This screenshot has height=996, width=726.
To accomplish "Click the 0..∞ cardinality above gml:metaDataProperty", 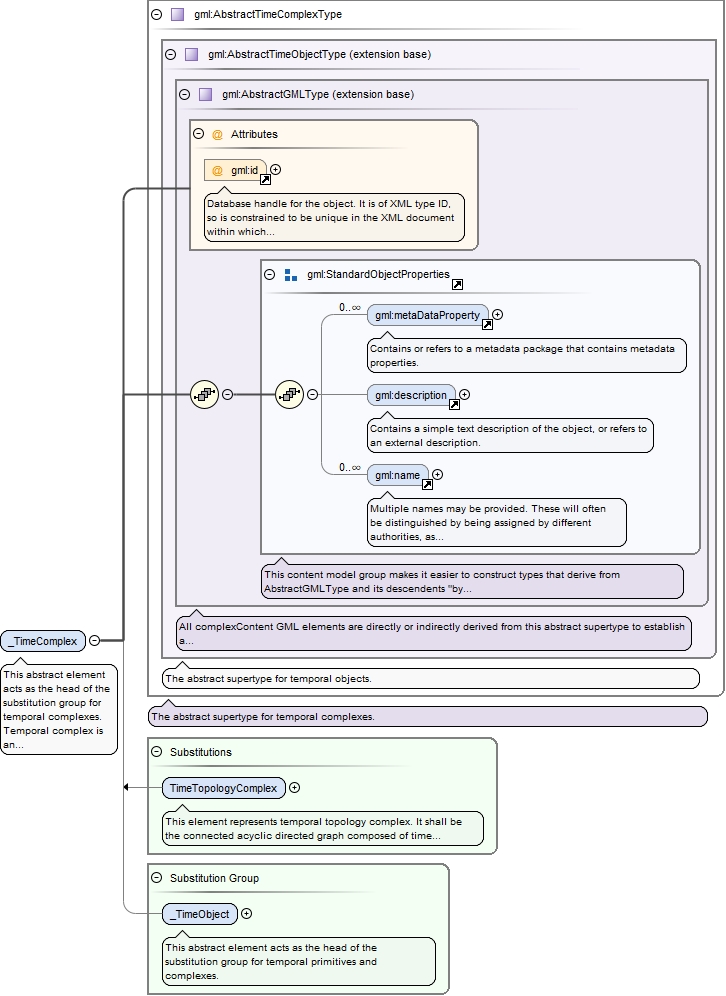I will coord(349,307).
